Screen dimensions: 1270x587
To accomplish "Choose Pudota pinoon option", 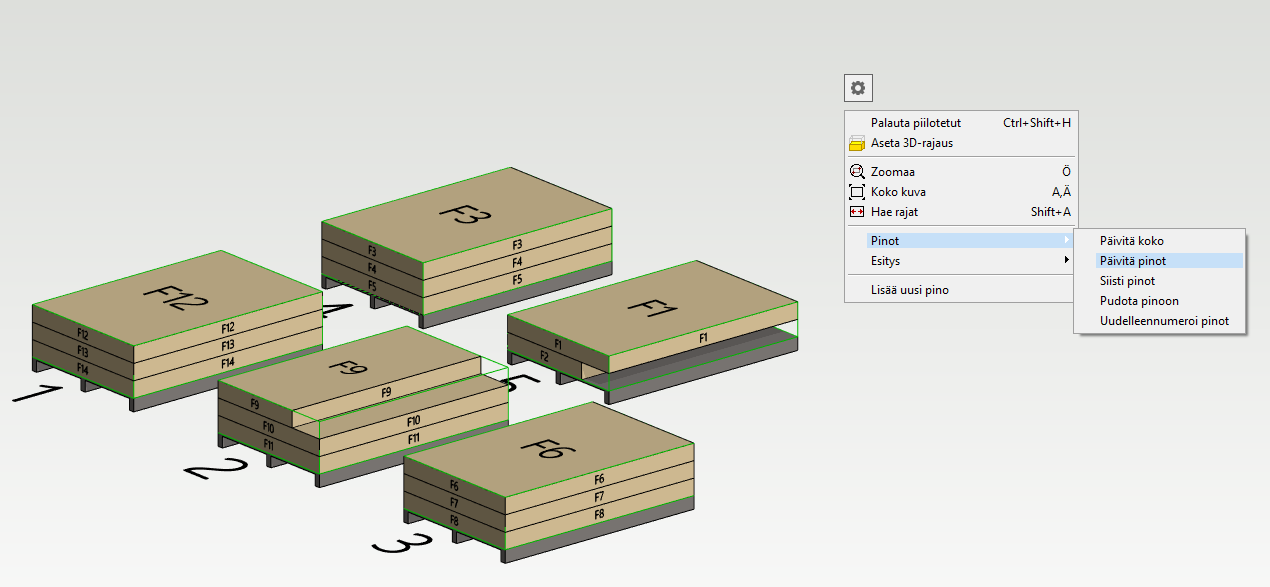I will [x=1139, y=301].
